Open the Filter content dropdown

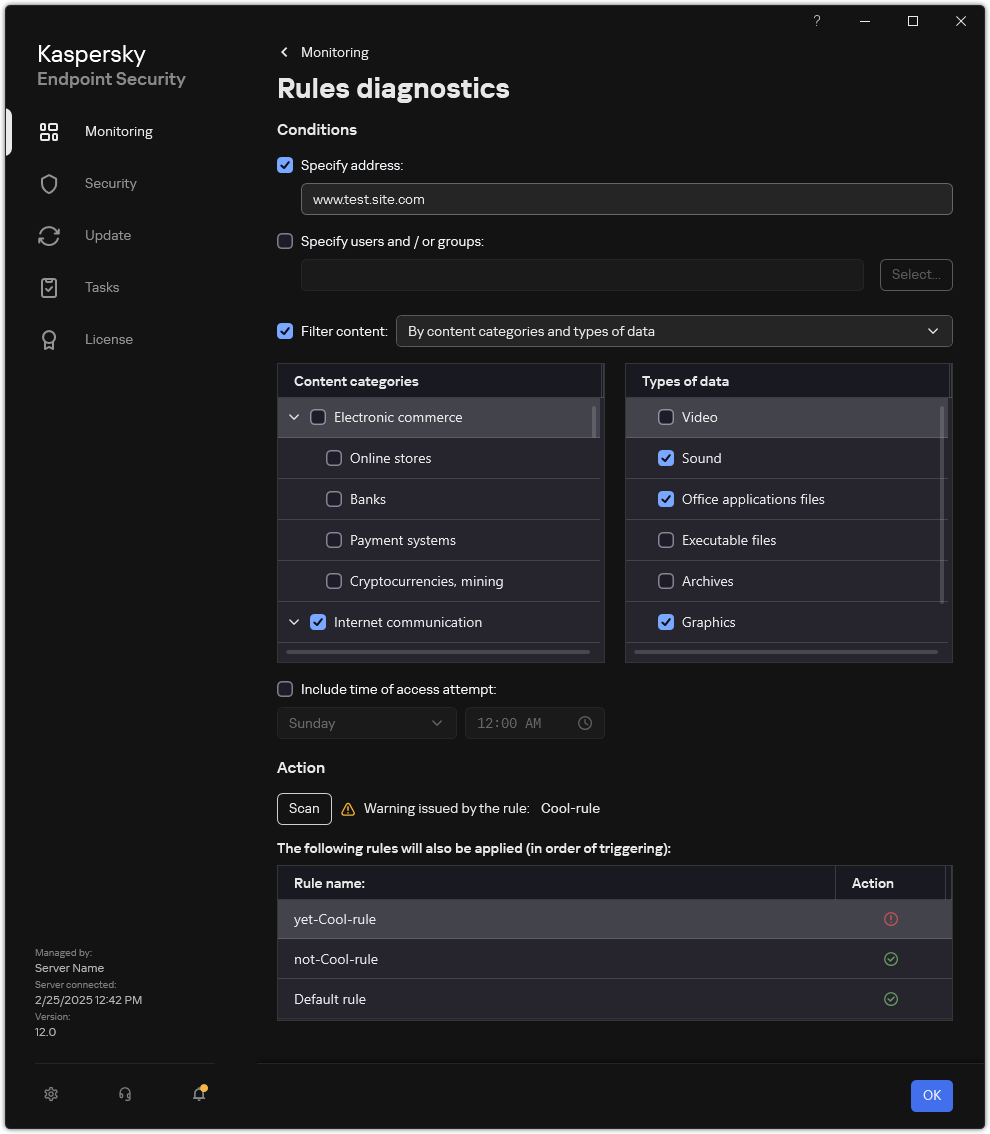click(674, 331)
